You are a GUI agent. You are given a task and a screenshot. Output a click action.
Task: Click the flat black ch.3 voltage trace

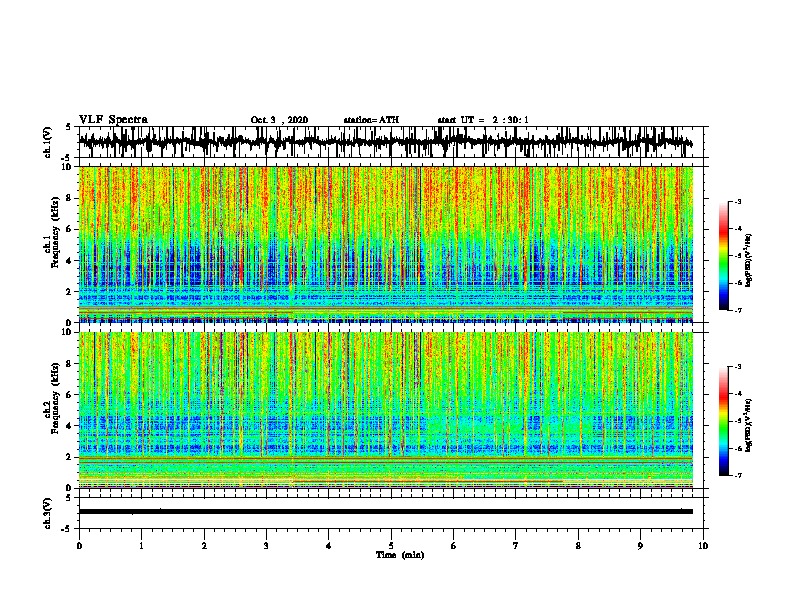coord(385,512)
